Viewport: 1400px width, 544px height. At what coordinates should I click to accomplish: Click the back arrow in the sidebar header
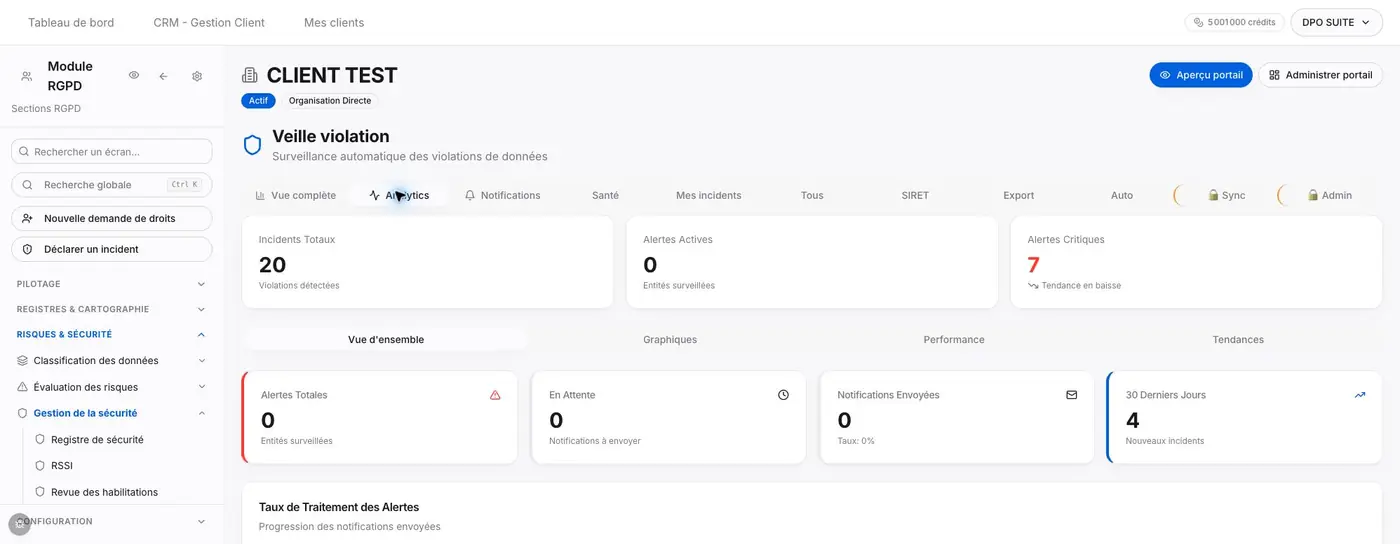click(163, 76)
